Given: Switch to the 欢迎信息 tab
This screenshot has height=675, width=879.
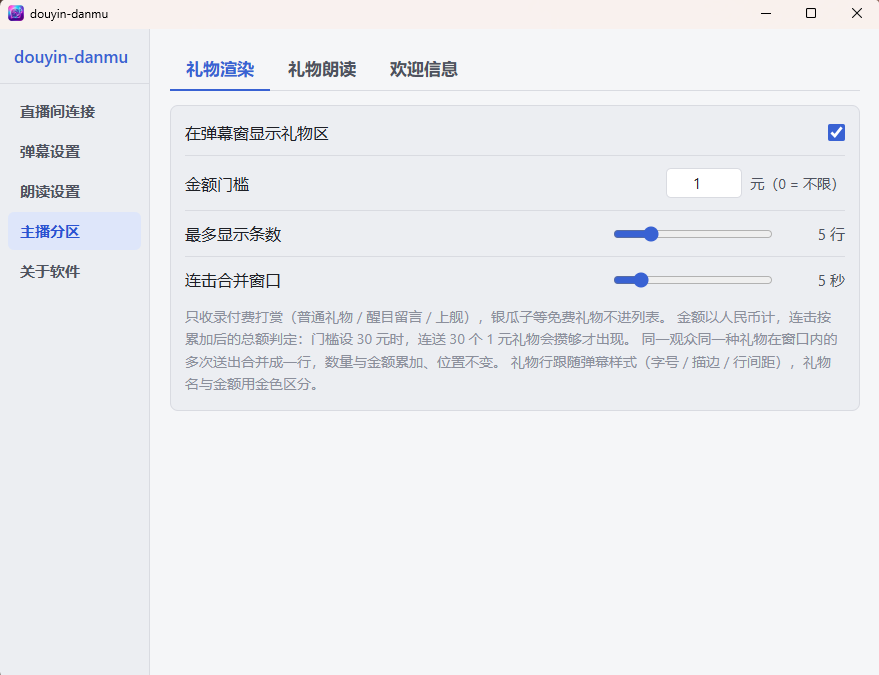Looking at the screenshot, I should pos(424,70).
